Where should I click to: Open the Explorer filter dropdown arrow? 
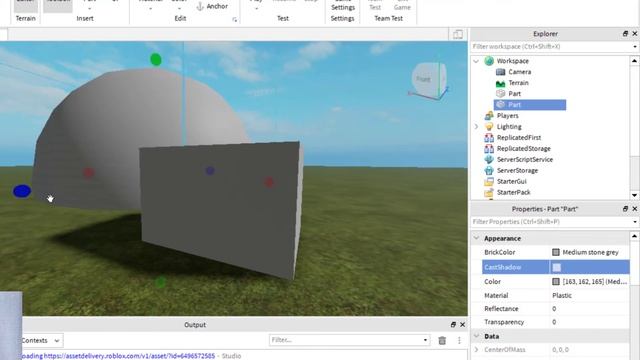tap(635, 47)
